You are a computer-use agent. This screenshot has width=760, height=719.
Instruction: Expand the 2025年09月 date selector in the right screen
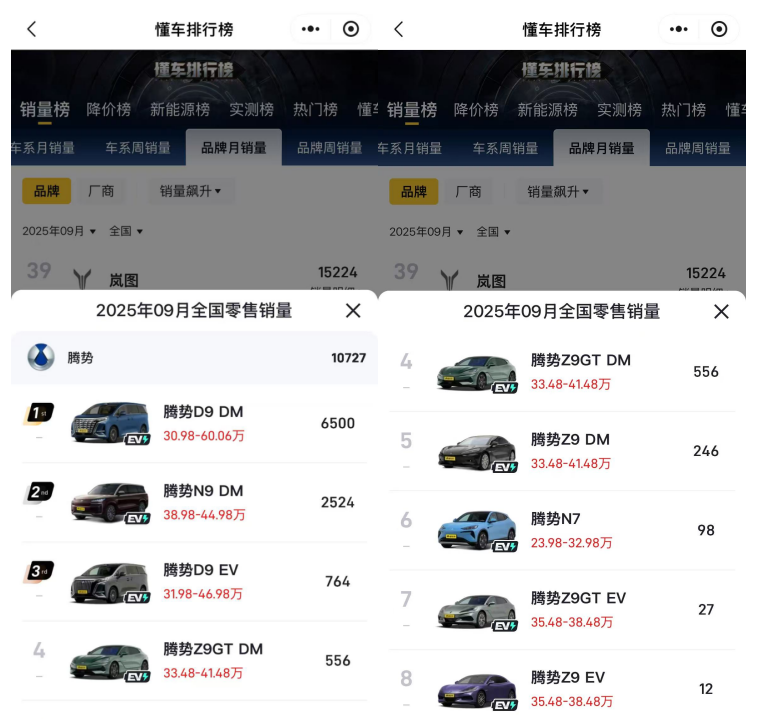(x=426, y=232)
